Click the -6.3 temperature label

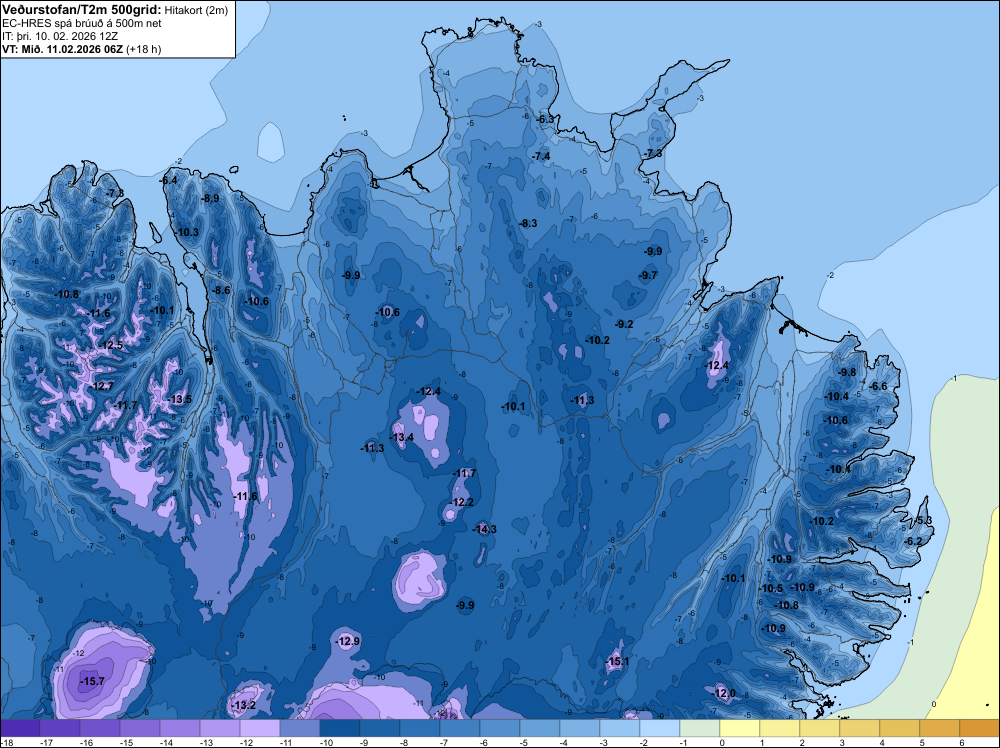pyautogui.click(x=545, y=120)
